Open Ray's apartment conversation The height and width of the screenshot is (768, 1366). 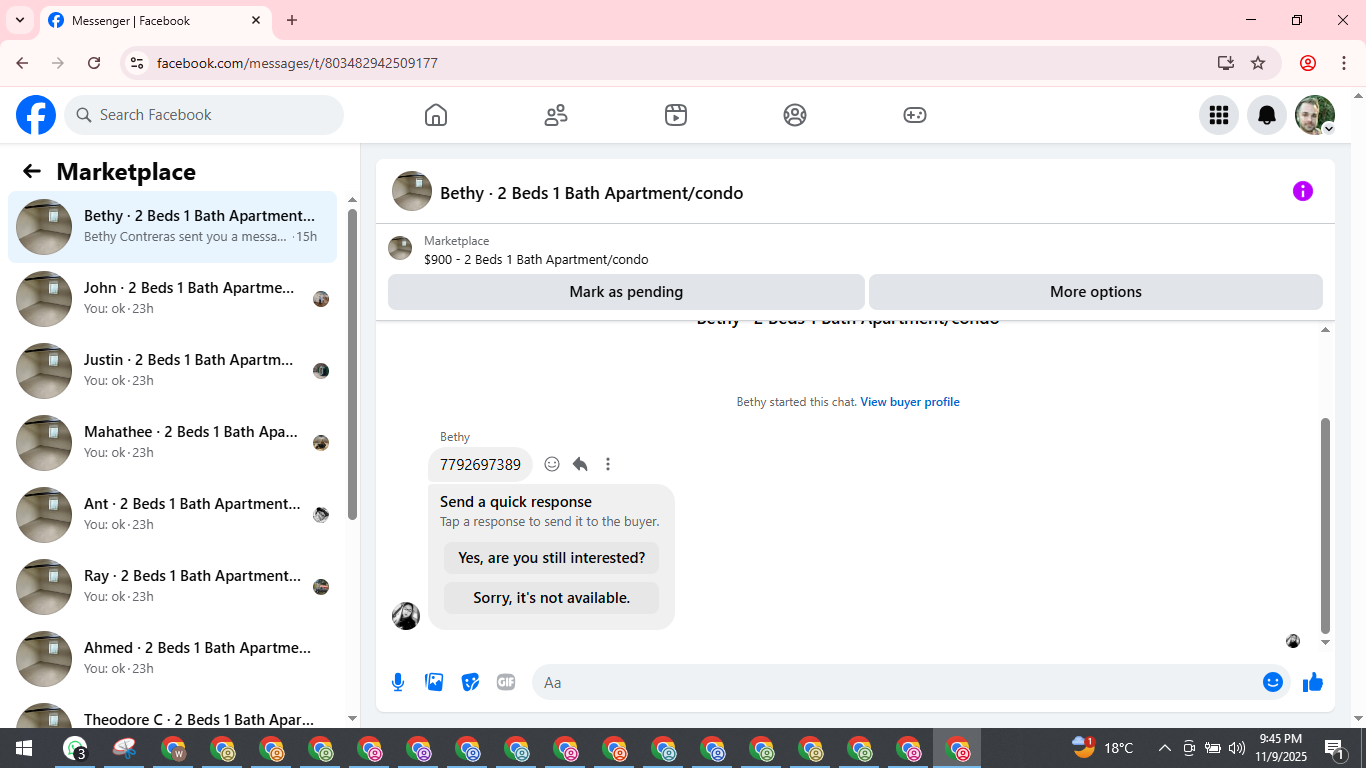[x=172, y=587]
